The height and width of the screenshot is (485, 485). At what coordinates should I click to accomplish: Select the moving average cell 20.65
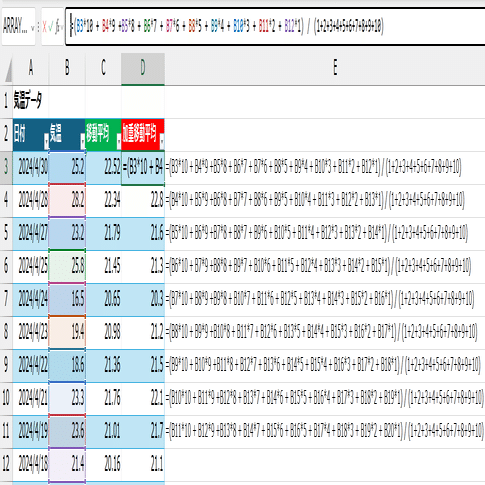[x=103, y=299]
